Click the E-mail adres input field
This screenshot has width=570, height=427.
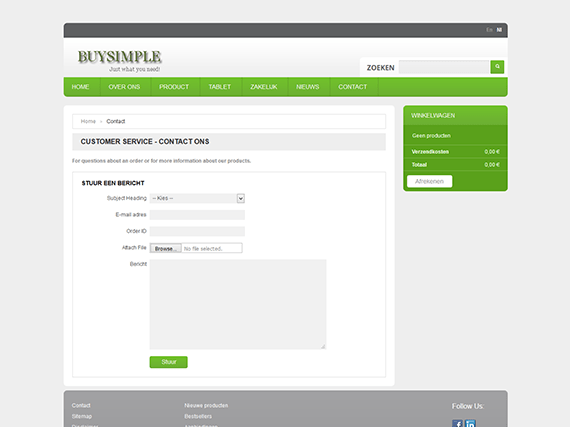tap(197, 215)
